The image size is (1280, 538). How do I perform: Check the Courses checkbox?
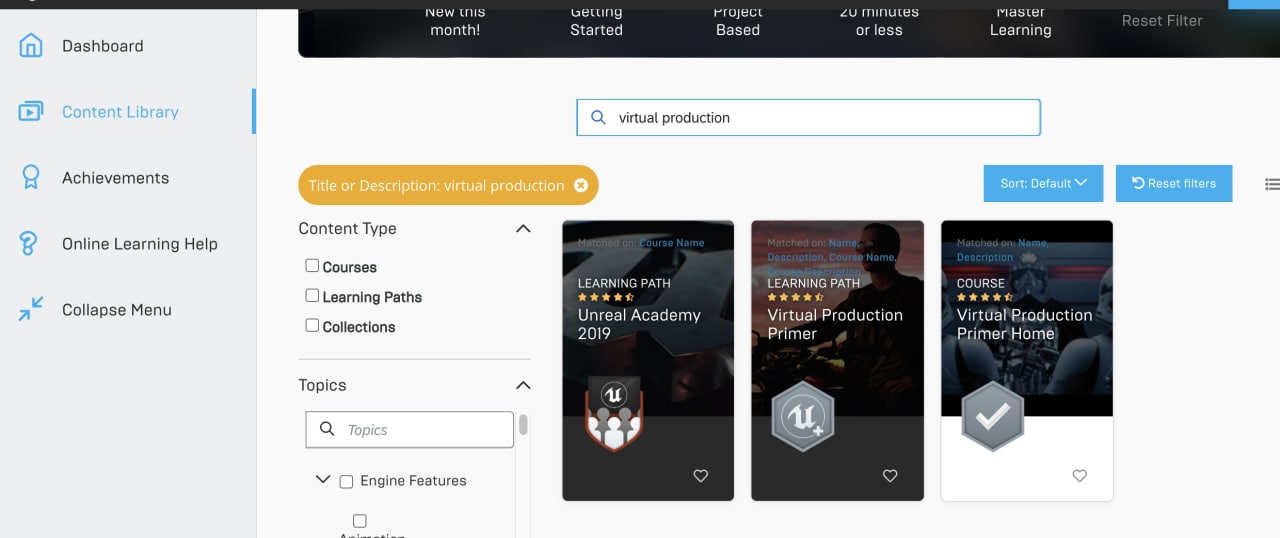click(x=312, y=266)
